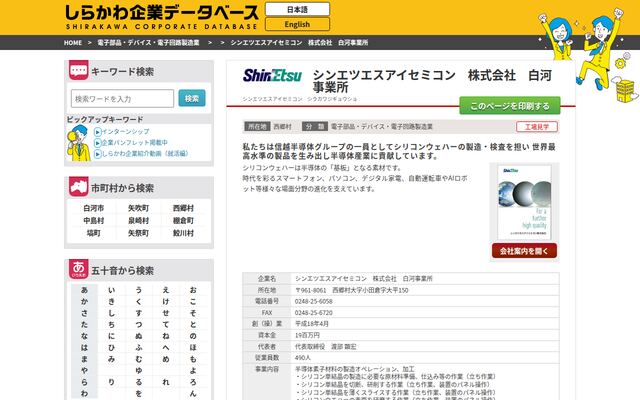Select kana い in the syllabary index

coord(111,290)
